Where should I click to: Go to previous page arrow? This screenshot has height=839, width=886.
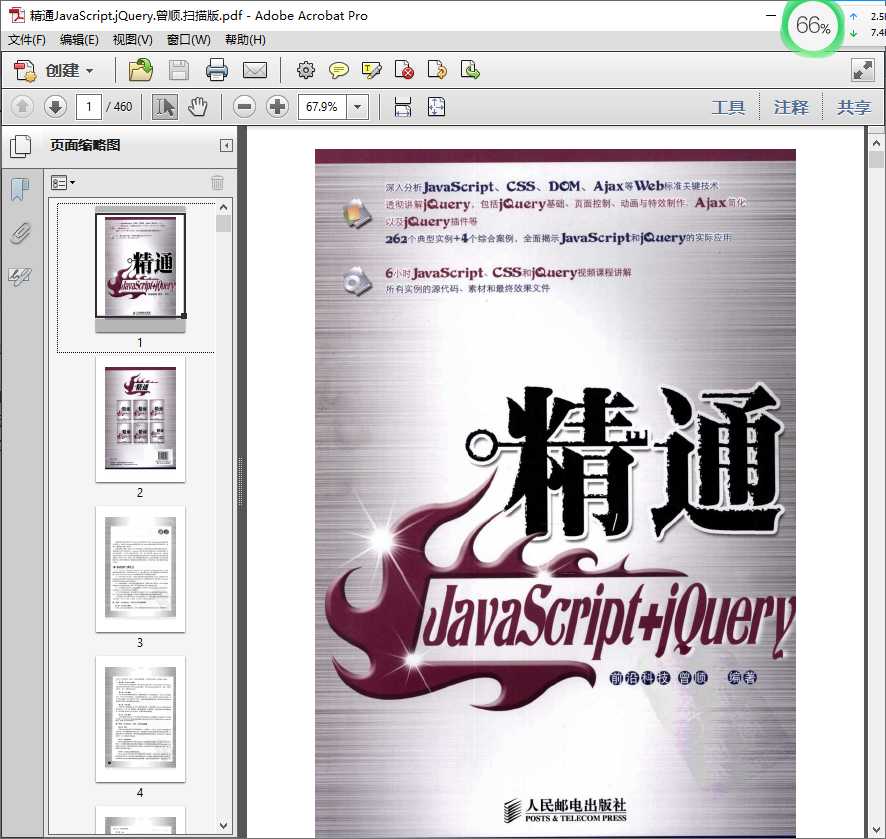coord(22,106)
